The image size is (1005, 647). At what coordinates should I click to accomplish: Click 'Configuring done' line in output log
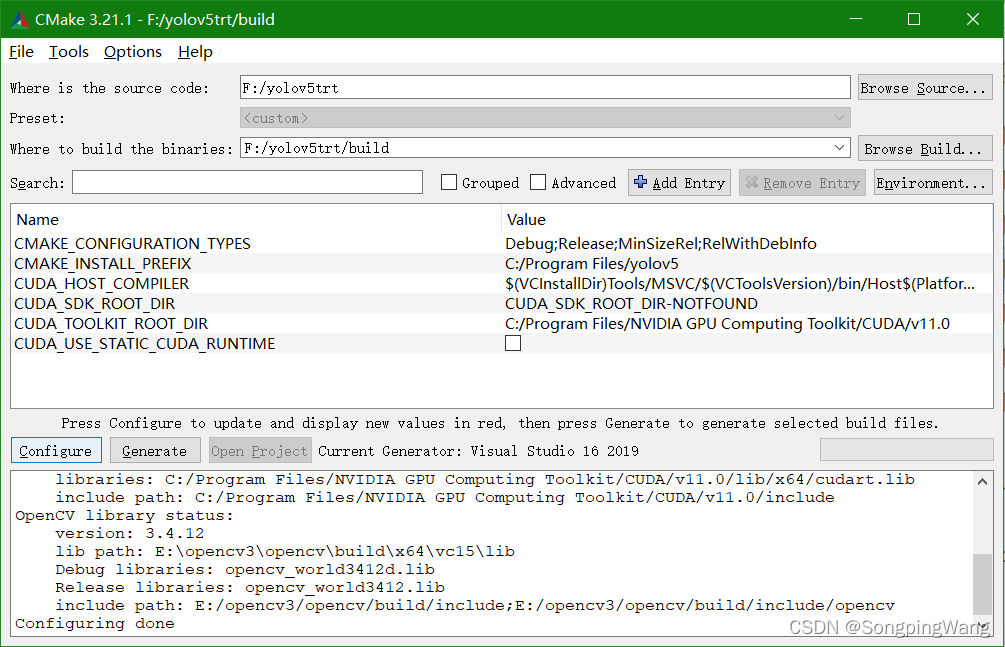click(95, 623)
